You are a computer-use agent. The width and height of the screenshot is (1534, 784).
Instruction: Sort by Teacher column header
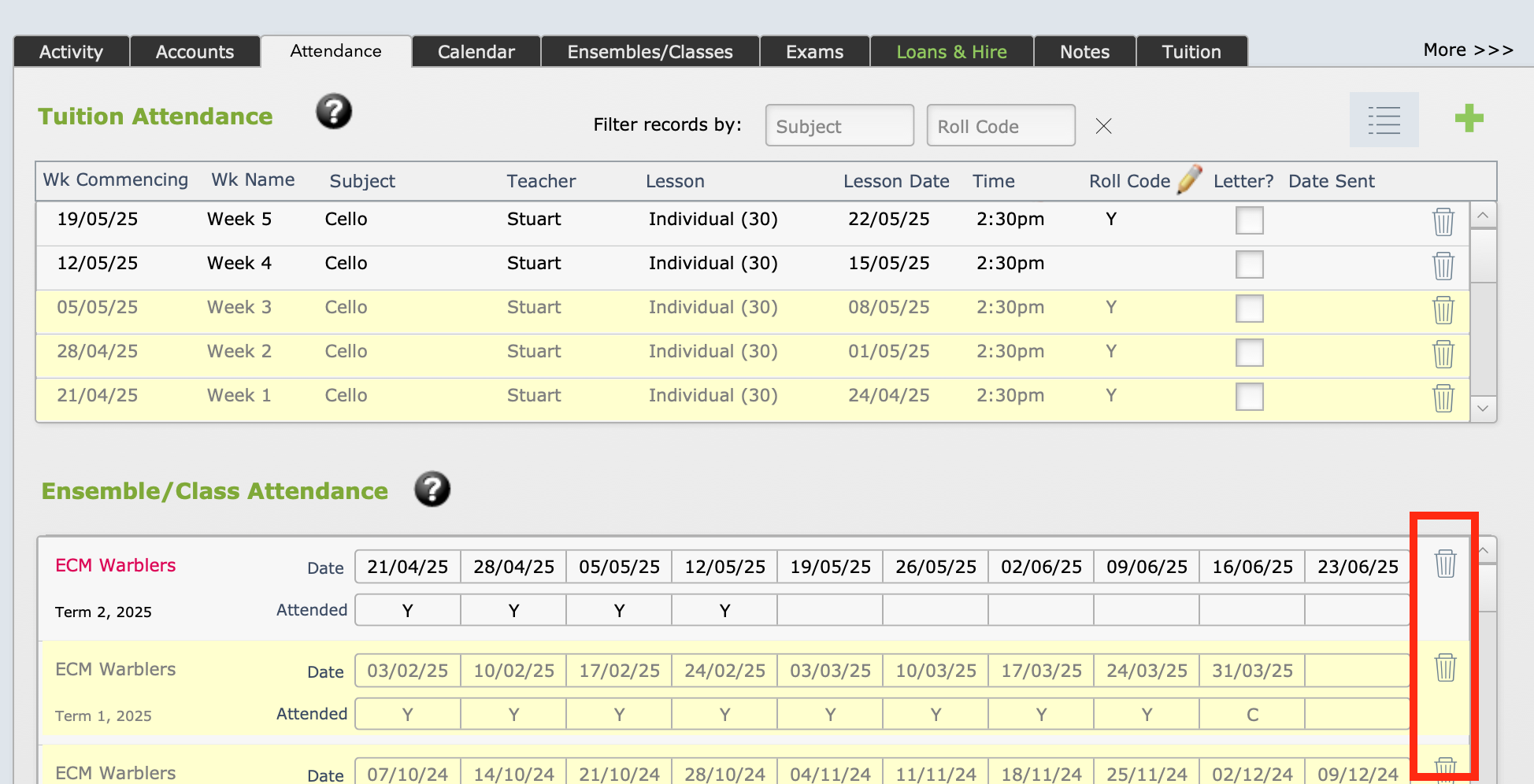coord(542,181)
